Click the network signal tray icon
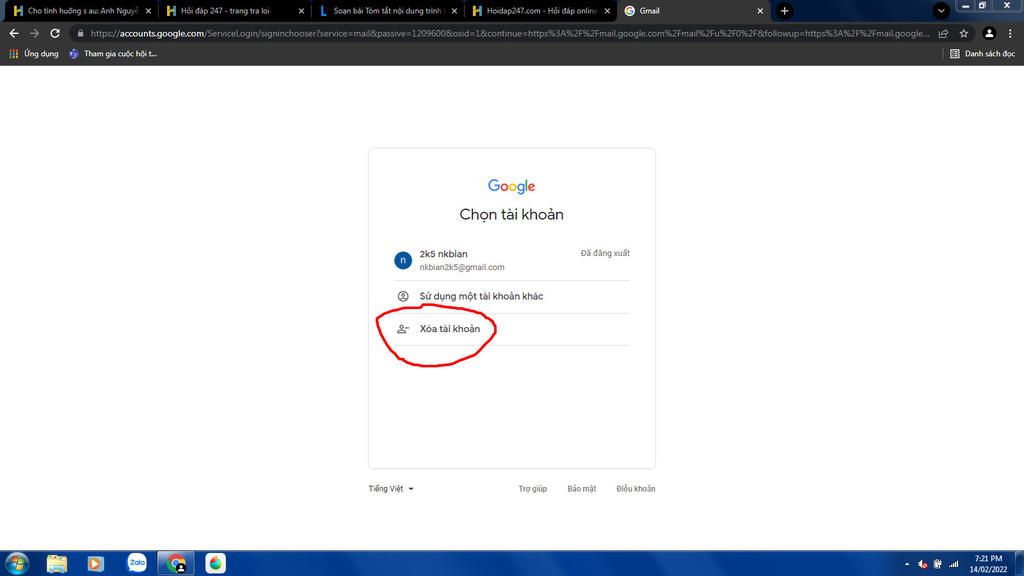Image resolution: width=1024 pixels, height=576 pixels. [953, 564]
